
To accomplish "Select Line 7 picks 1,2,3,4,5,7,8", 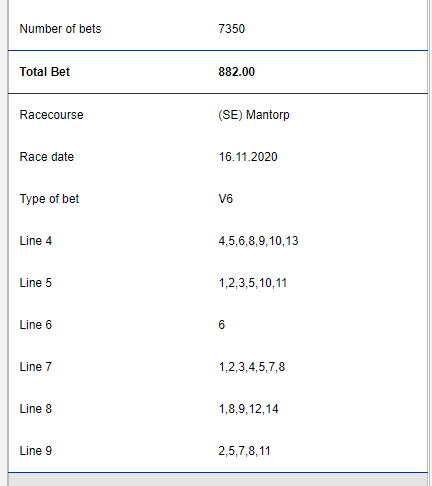I will point(252,367).
